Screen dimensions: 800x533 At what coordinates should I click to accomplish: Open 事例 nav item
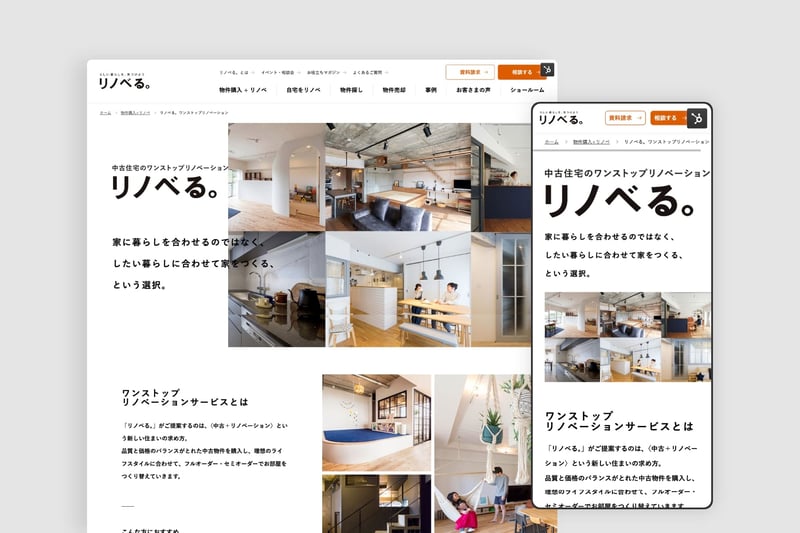click(x=431, y=90)
